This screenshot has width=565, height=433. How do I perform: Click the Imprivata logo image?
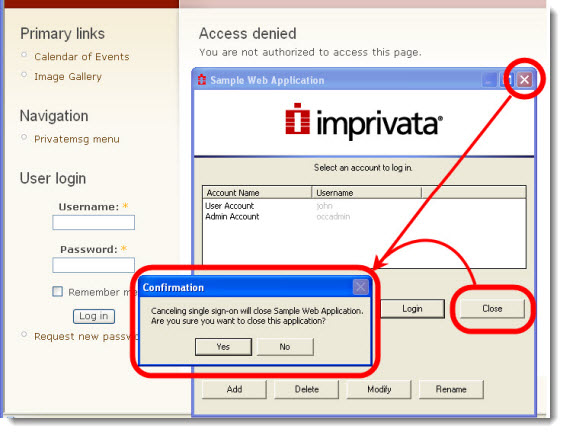point(364,121)
